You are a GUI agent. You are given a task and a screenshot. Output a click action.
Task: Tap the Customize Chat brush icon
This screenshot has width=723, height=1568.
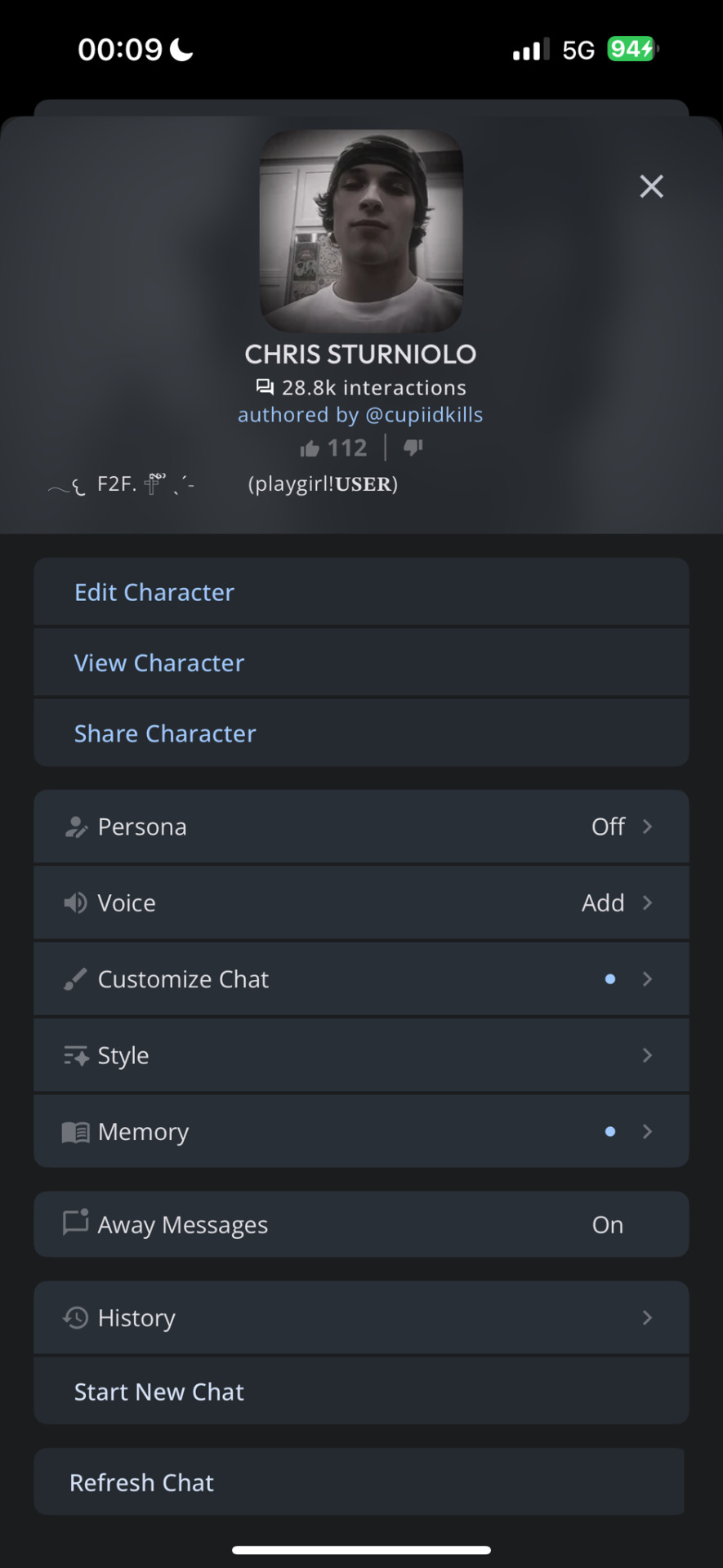(x=75, y=979)
